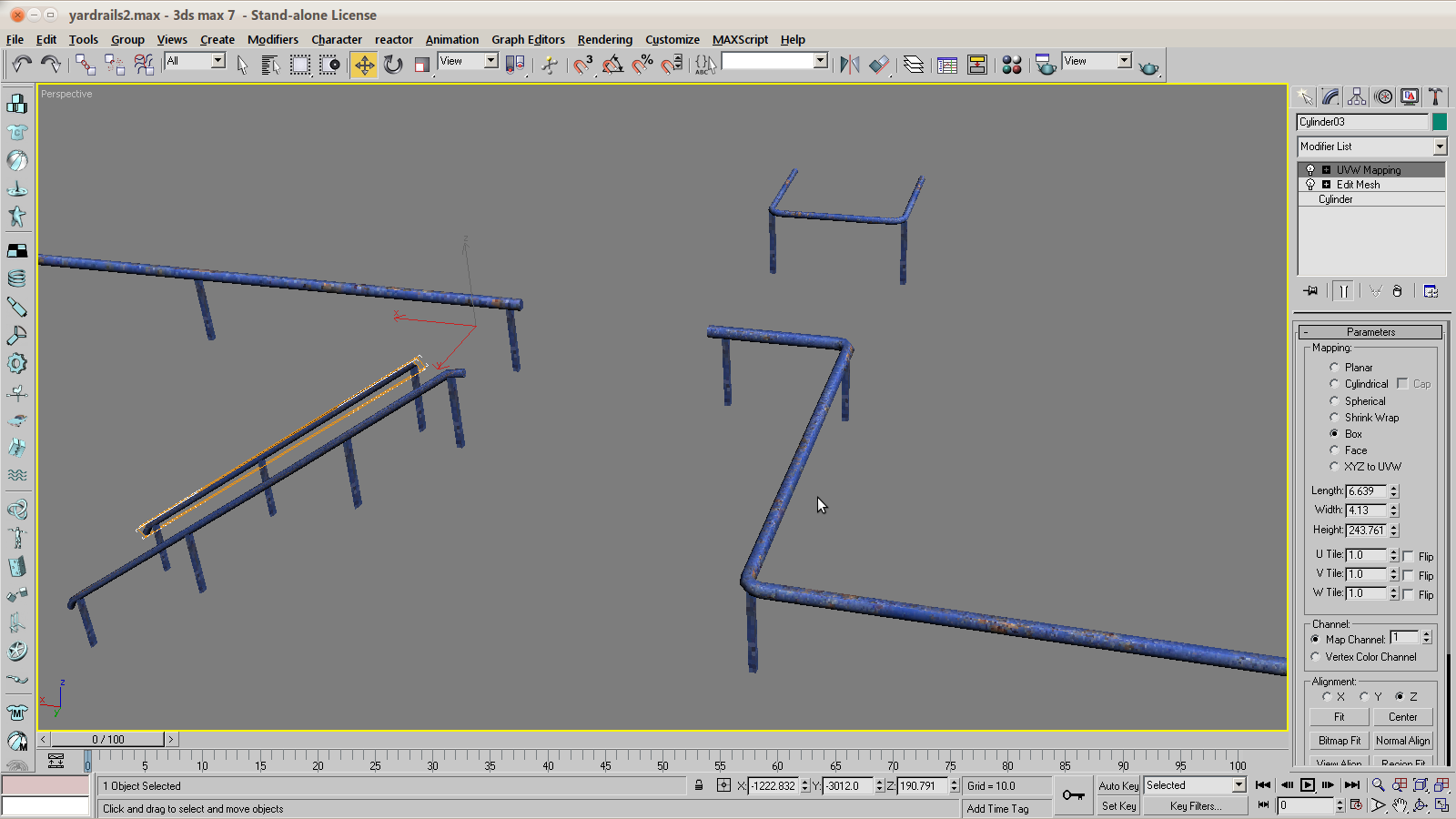Enable the U Tile Flip checkbox
Viewport: 1456px width, 819px height.
1409,556
